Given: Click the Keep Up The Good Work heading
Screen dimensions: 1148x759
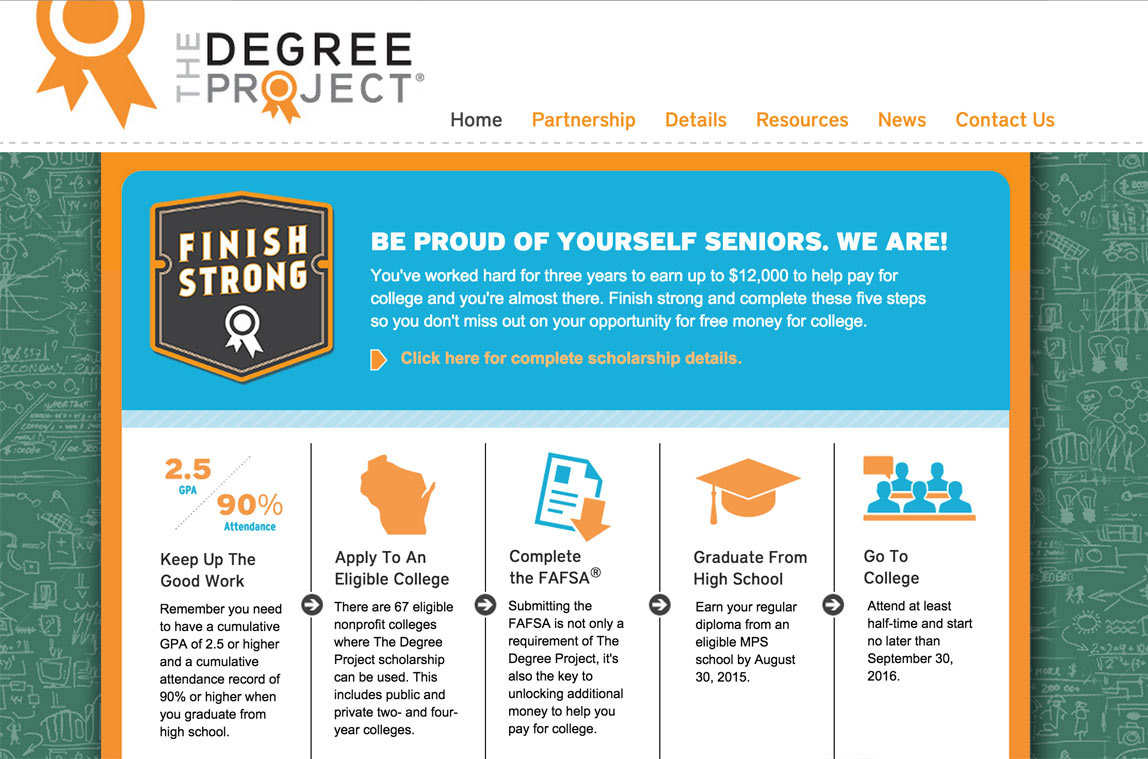Looking at the screenshot, I should 208,570.
